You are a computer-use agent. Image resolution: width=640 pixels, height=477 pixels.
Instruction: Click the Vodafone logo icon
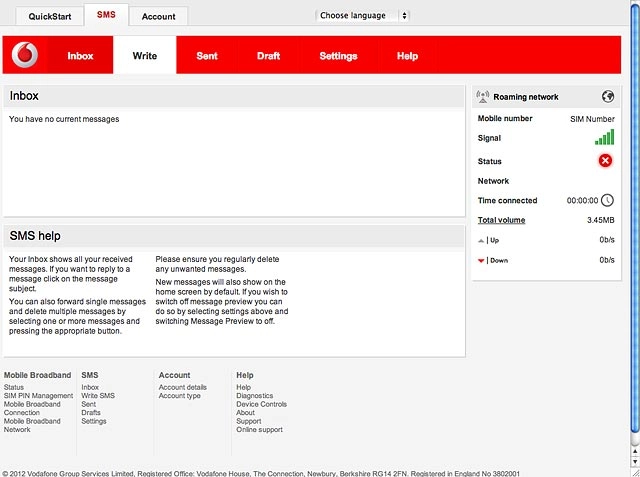(24, 55)
